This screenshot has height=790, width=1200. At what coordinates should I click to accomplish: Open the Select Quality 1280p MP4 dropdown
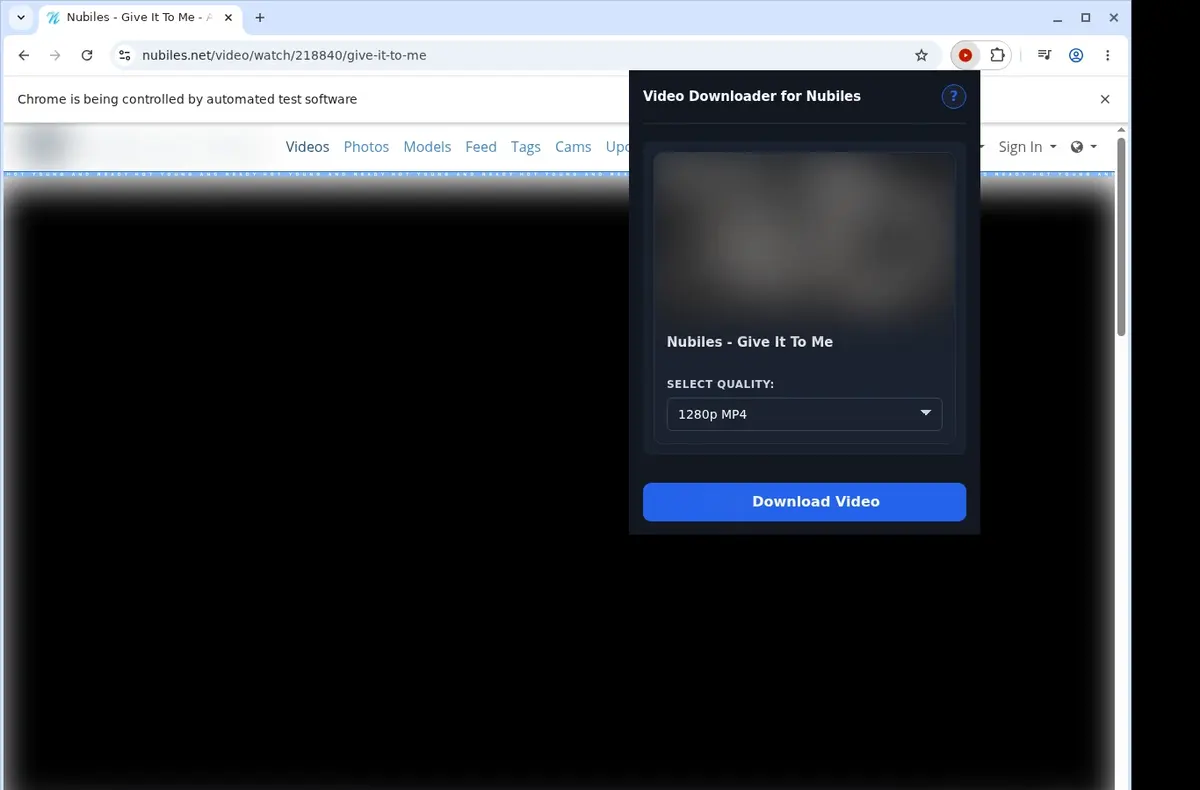point(804,414)
